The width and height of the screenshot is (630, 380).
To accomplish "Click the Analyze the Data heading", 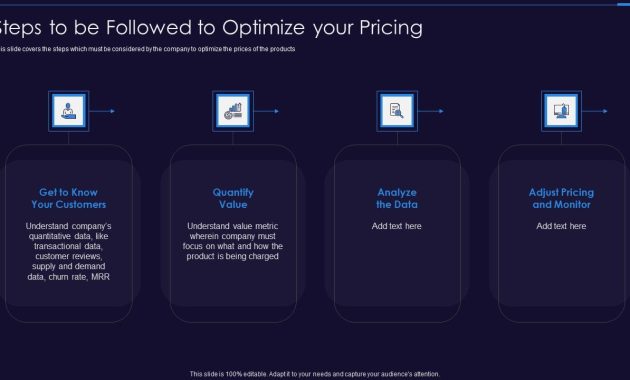I will coord(397,198).
